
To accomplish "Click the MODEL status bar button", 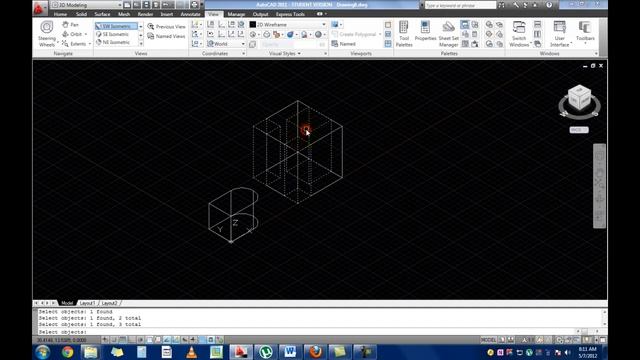I will [x=488, y=340].
